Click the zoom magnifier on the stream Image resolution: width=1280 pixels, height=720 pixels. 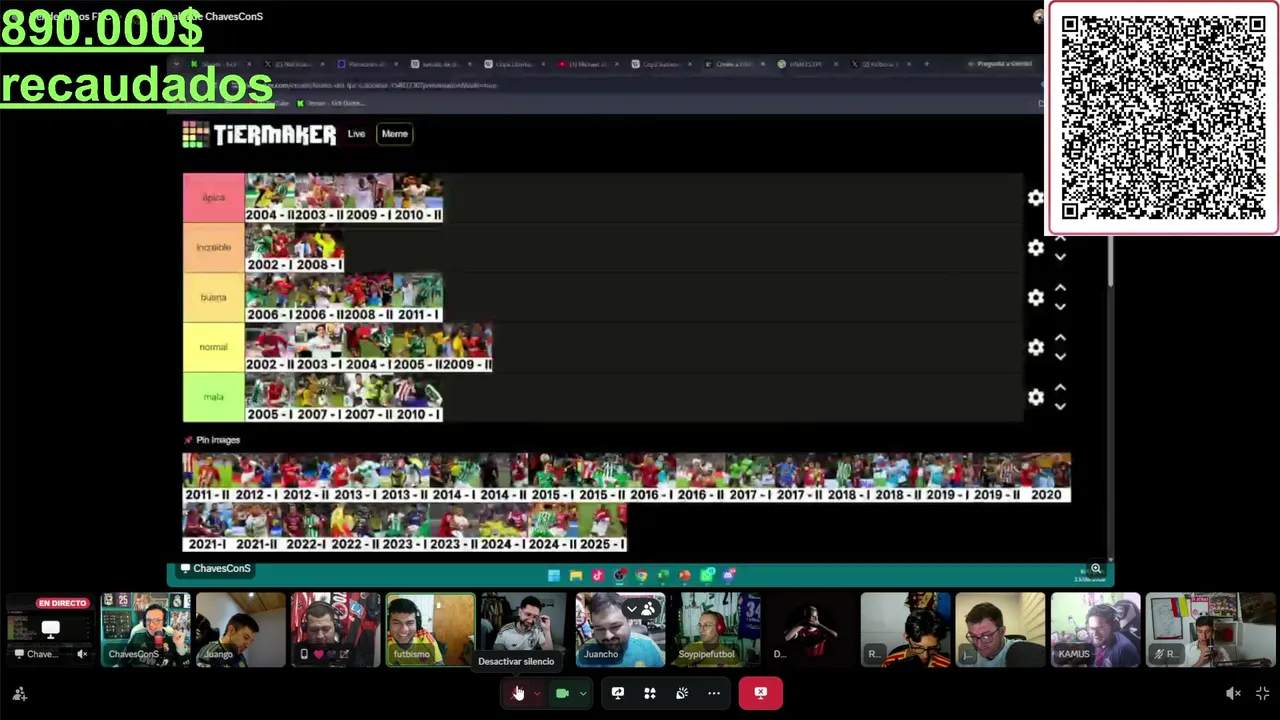[1096, 569]
